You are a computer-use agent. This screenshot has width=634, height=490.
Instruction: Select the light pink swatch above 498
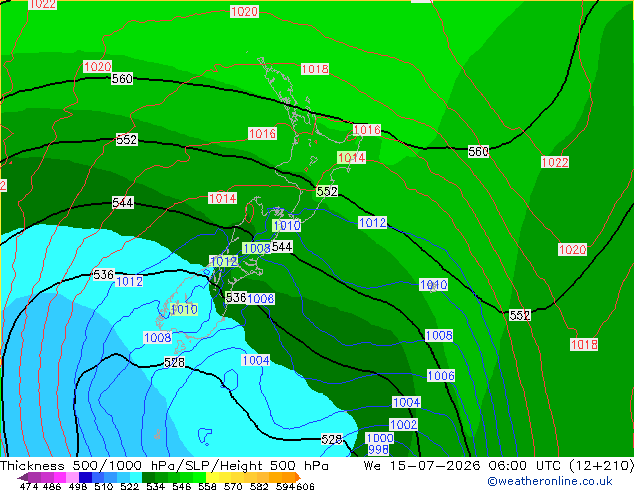pyautogui.click(x=72, y=477)
